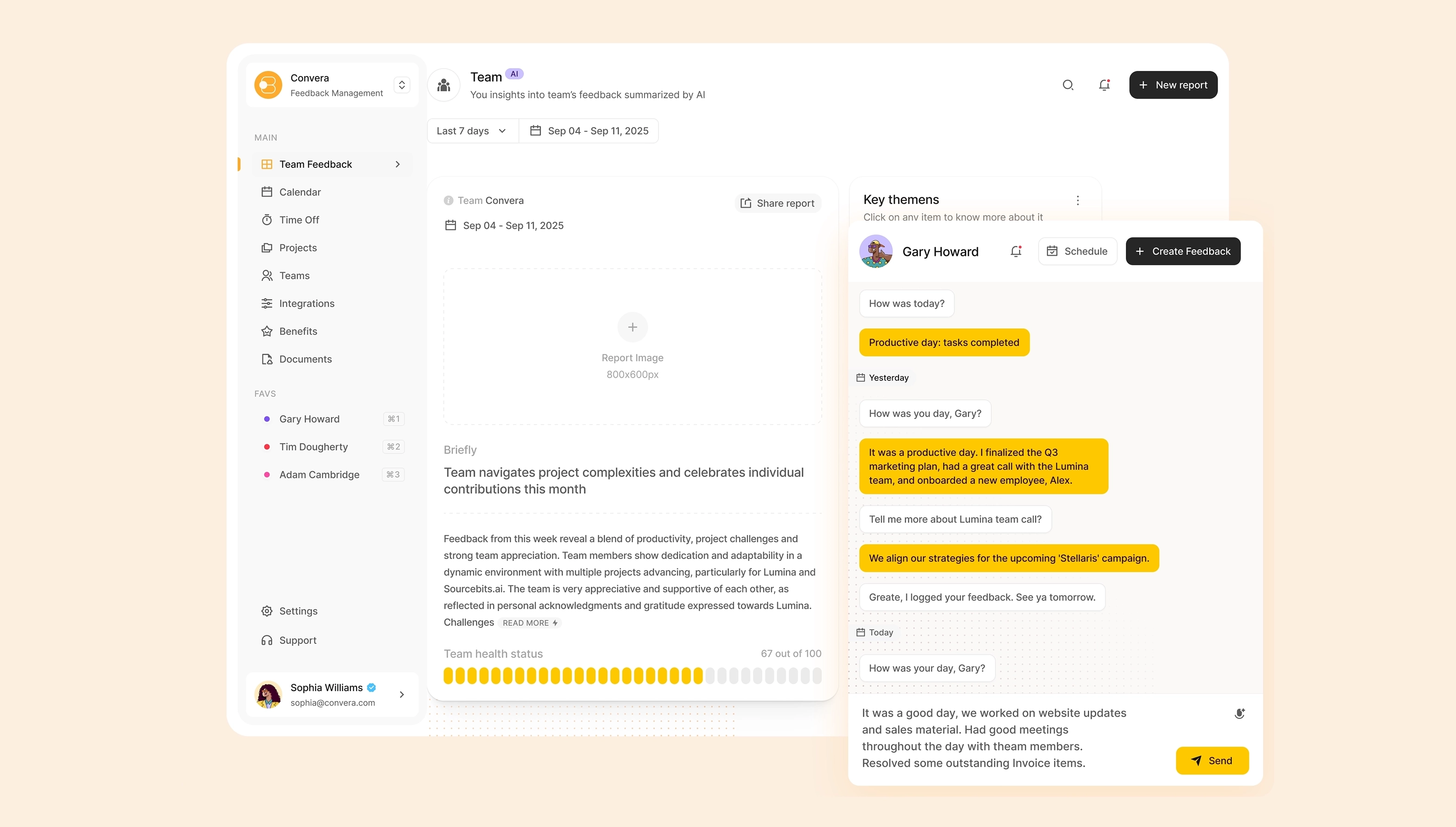Open the Integrations menu item
The height and width of the screenshot is (827, 1456).
coord(306,304)
